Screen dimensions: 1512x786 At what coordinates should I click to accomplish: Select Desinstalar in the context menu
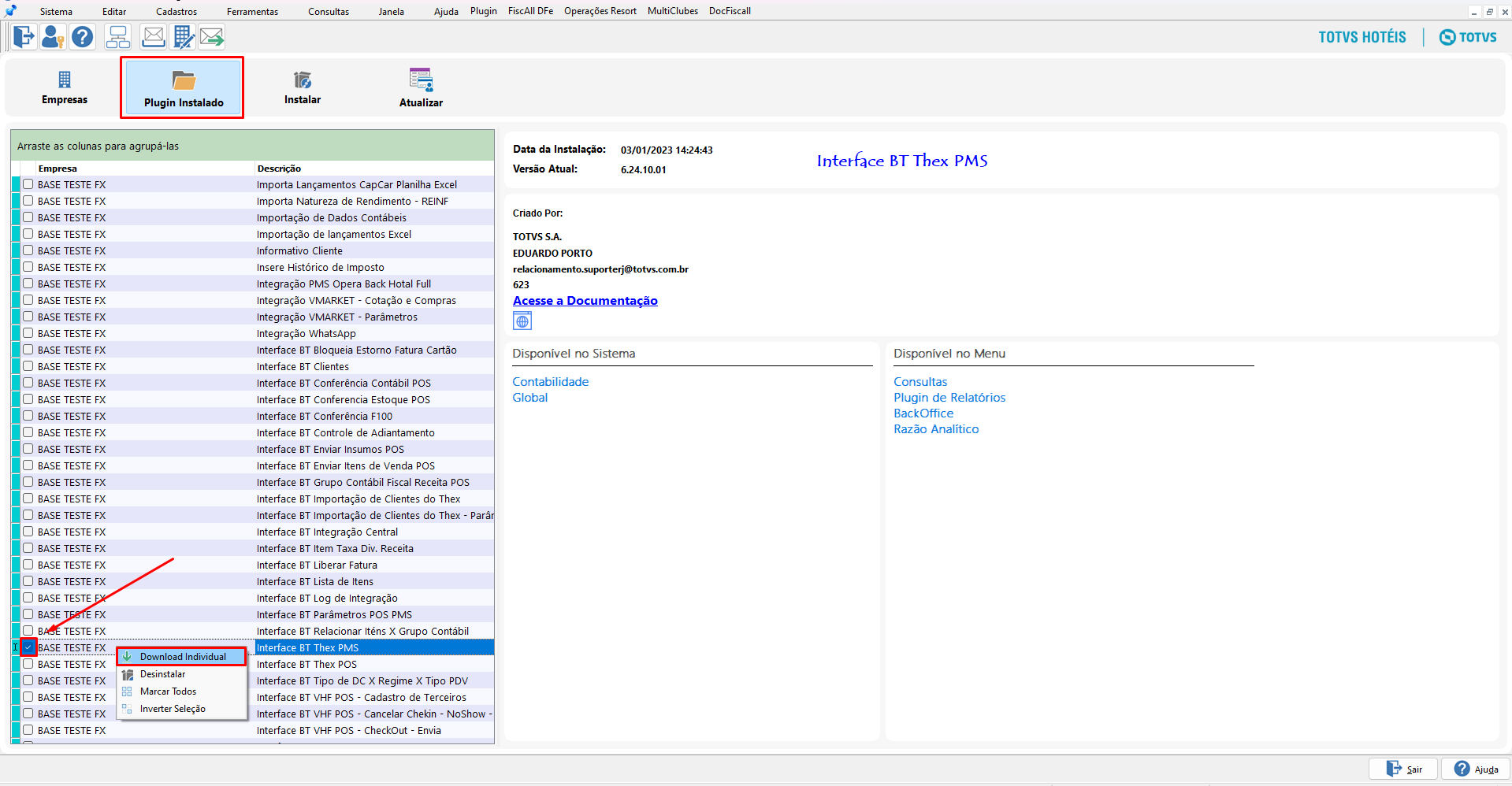pos(163,674)
